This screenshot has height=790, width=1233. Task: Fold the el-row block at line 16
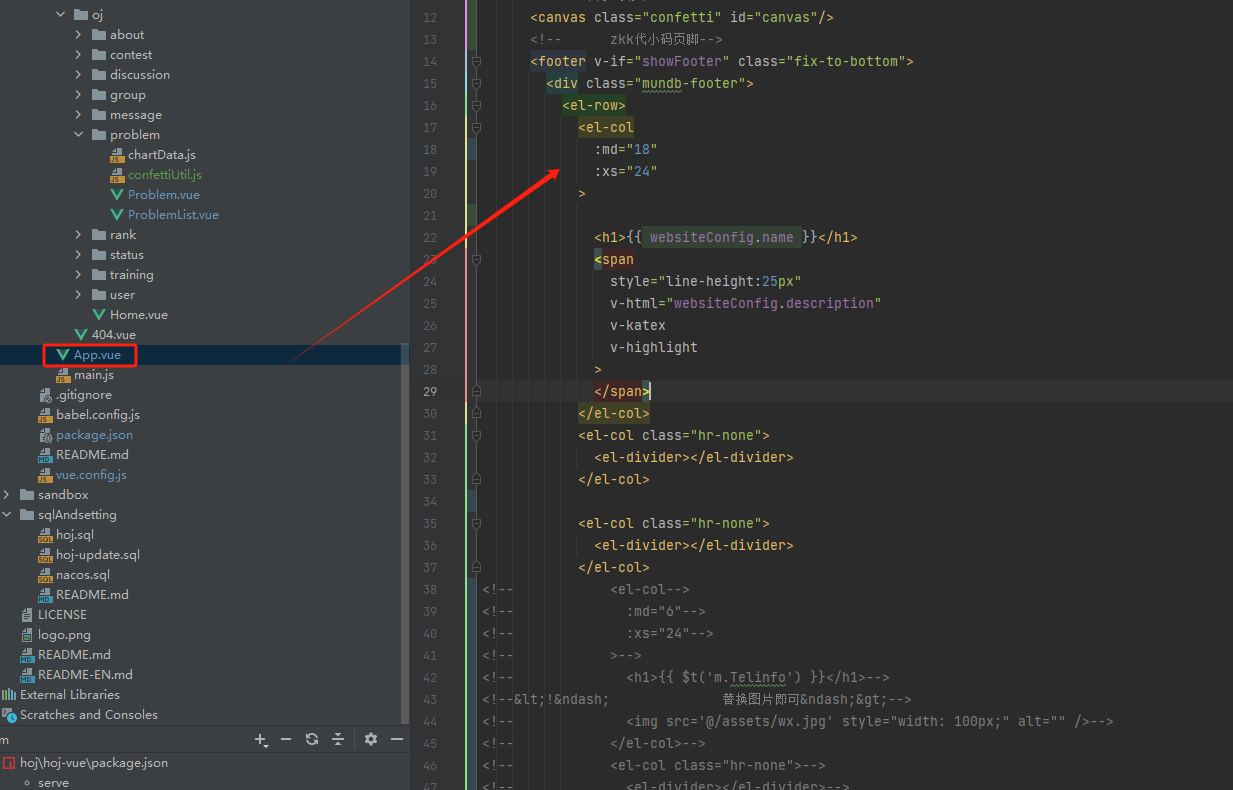coord(476,105)
